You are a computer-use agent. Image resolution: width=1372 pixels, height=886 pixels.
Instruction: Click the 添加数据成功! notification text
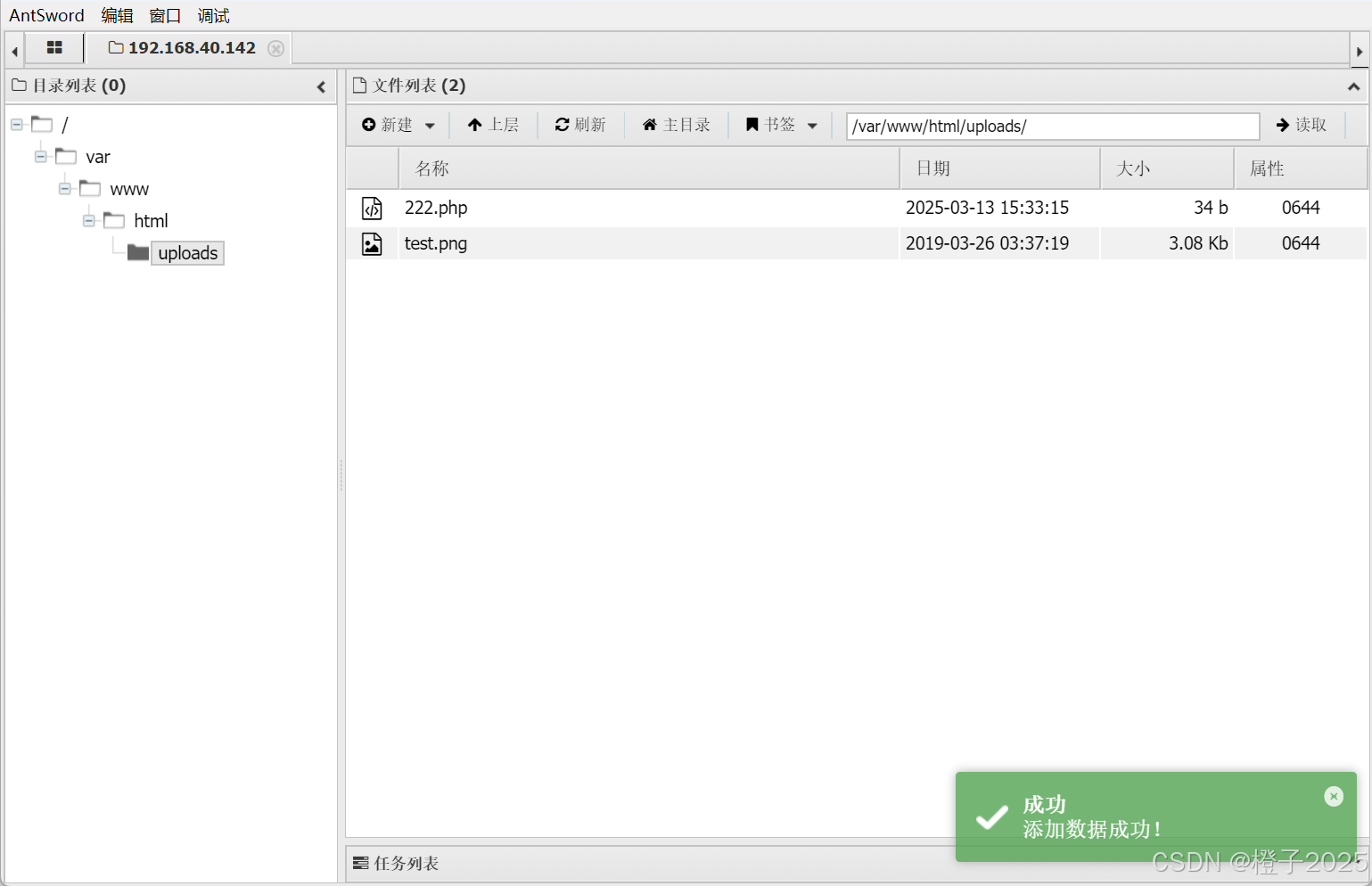1092,830
